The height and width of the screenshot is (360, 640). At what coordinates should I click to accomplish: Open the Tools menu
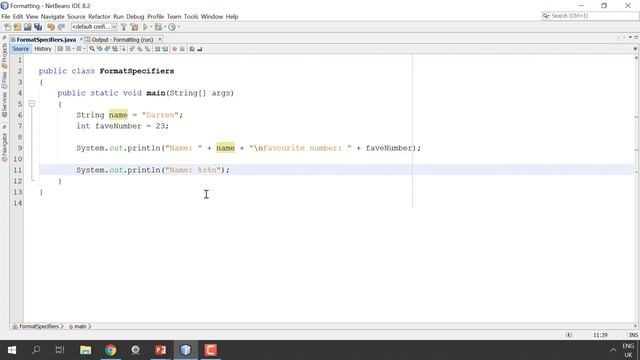191,17
